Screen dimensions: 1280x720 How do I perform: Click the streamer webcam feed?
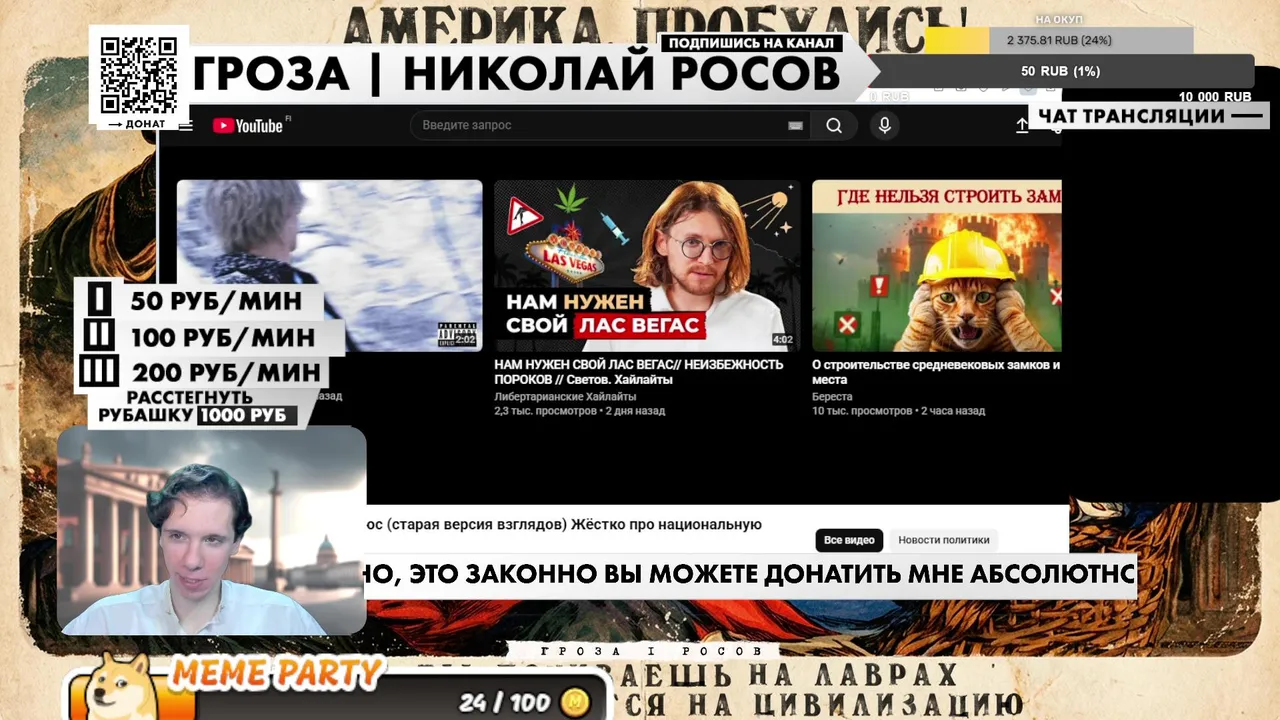pyautogui.click(x=212, y=530)
